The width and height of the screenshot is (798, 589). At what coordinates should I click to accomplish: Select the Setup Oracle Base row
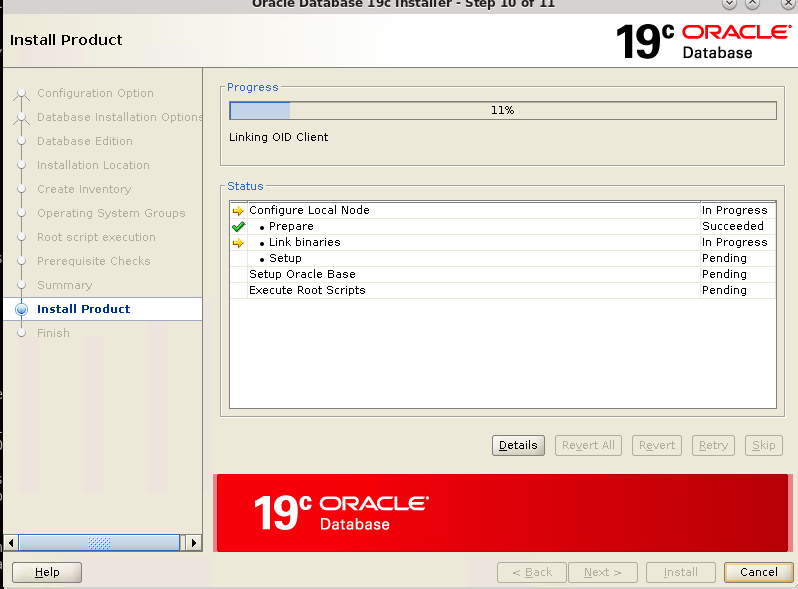click(503, 274)
